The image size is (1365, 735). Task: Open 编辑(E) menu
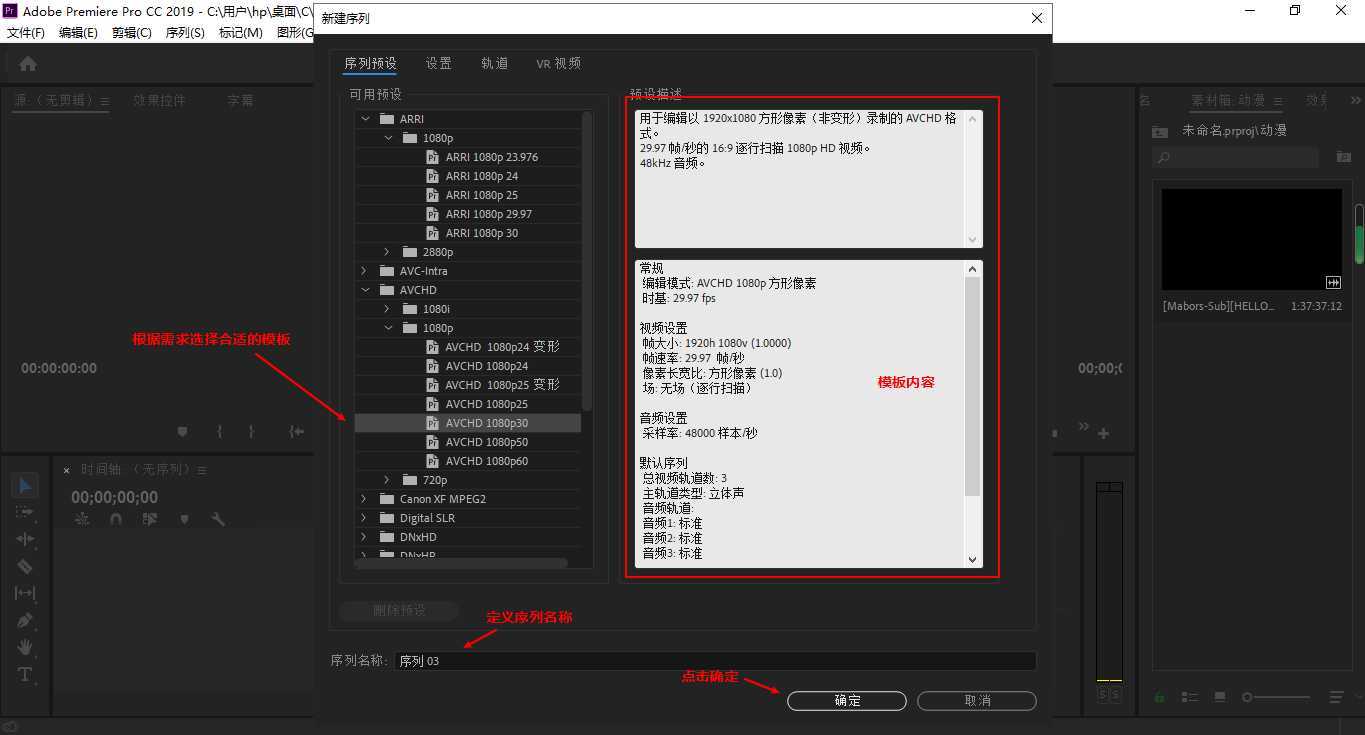click(x=78, y=32)
